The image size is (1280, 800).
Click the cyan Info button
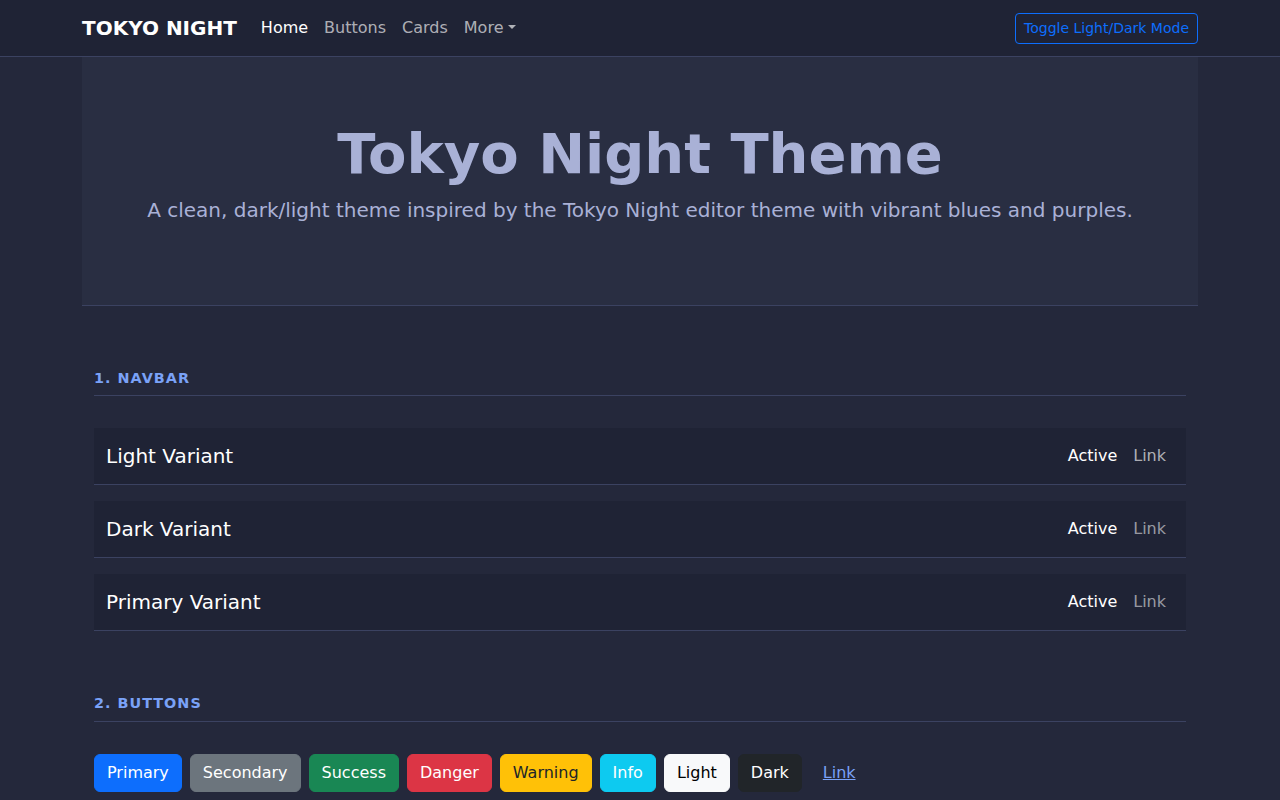pos(628,773)
